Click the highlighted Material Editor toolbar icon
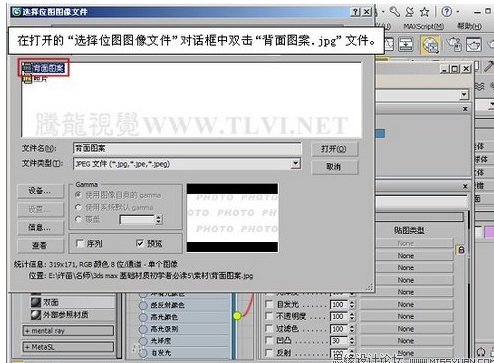The width and height of the screenshot is (494, 363). tap(430, 45)
